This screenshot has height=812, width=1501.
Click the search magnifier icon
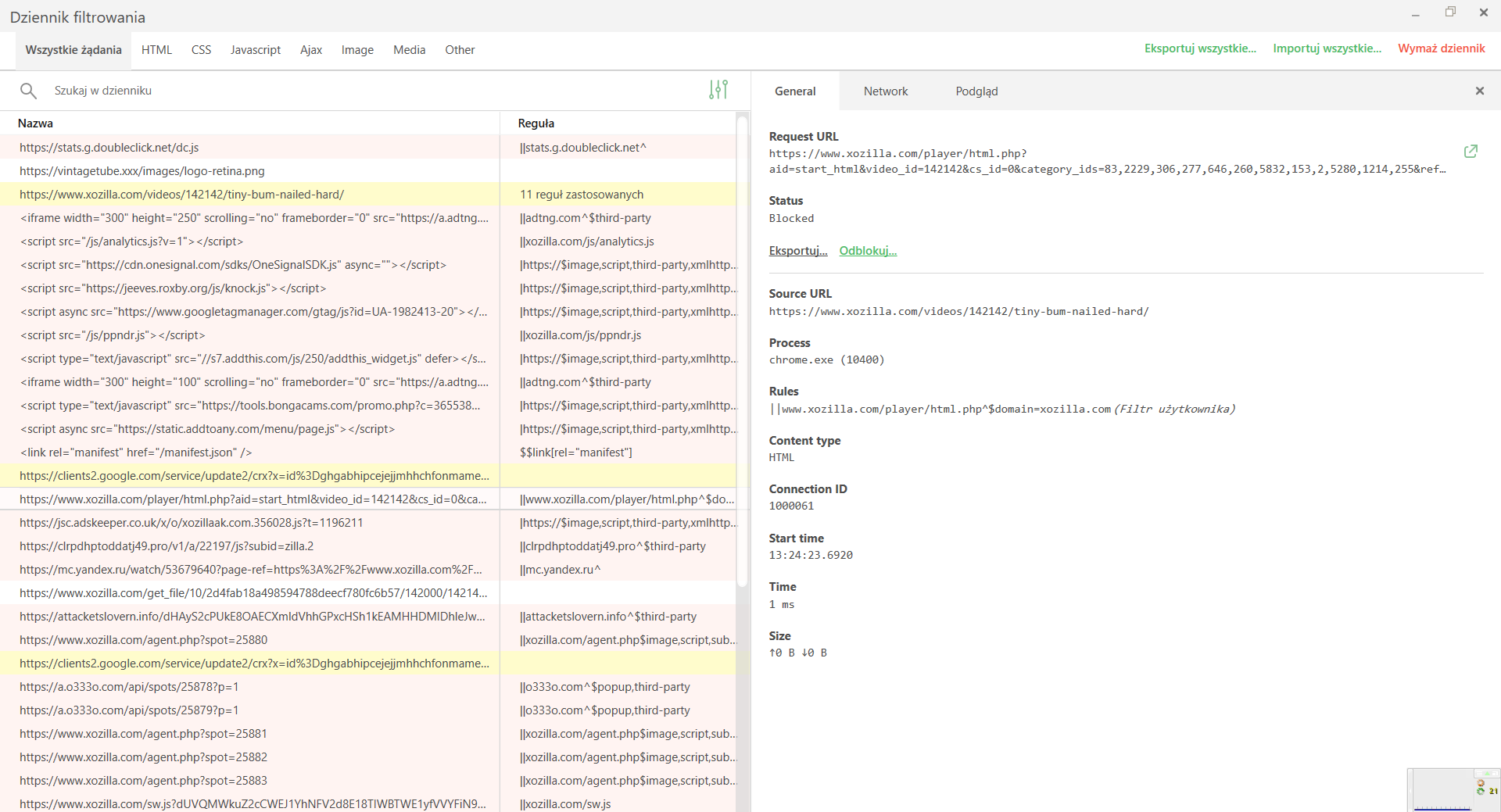29,90
